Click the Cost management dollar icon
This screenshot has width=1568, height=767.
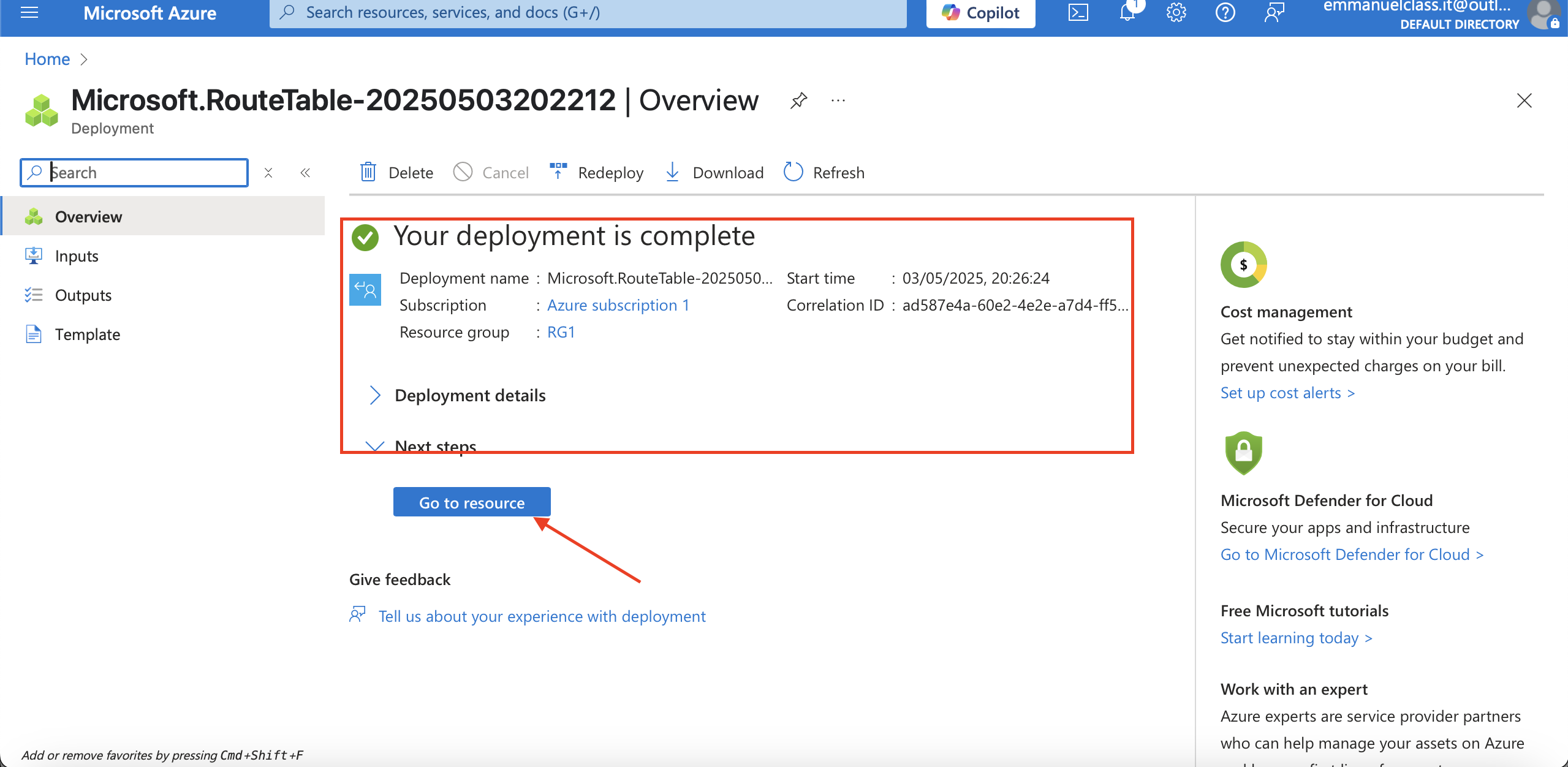[1244, 265]
